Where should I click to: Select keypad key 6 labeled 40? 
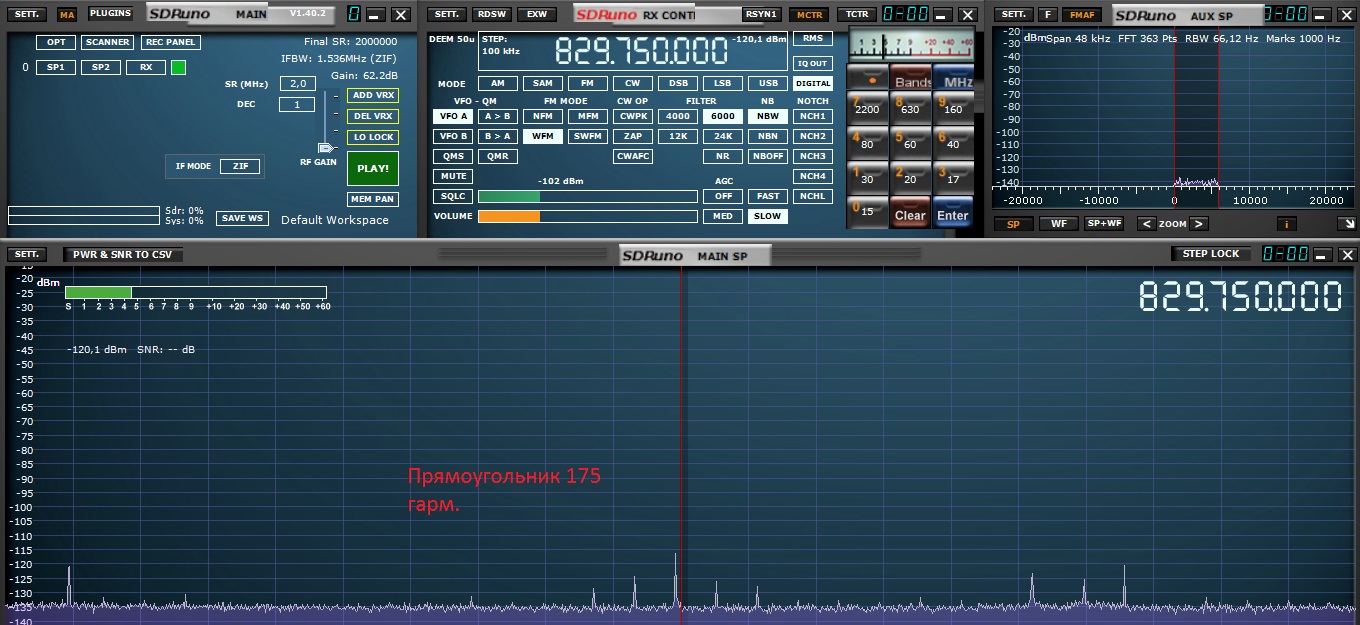click(x=952, y=143)
